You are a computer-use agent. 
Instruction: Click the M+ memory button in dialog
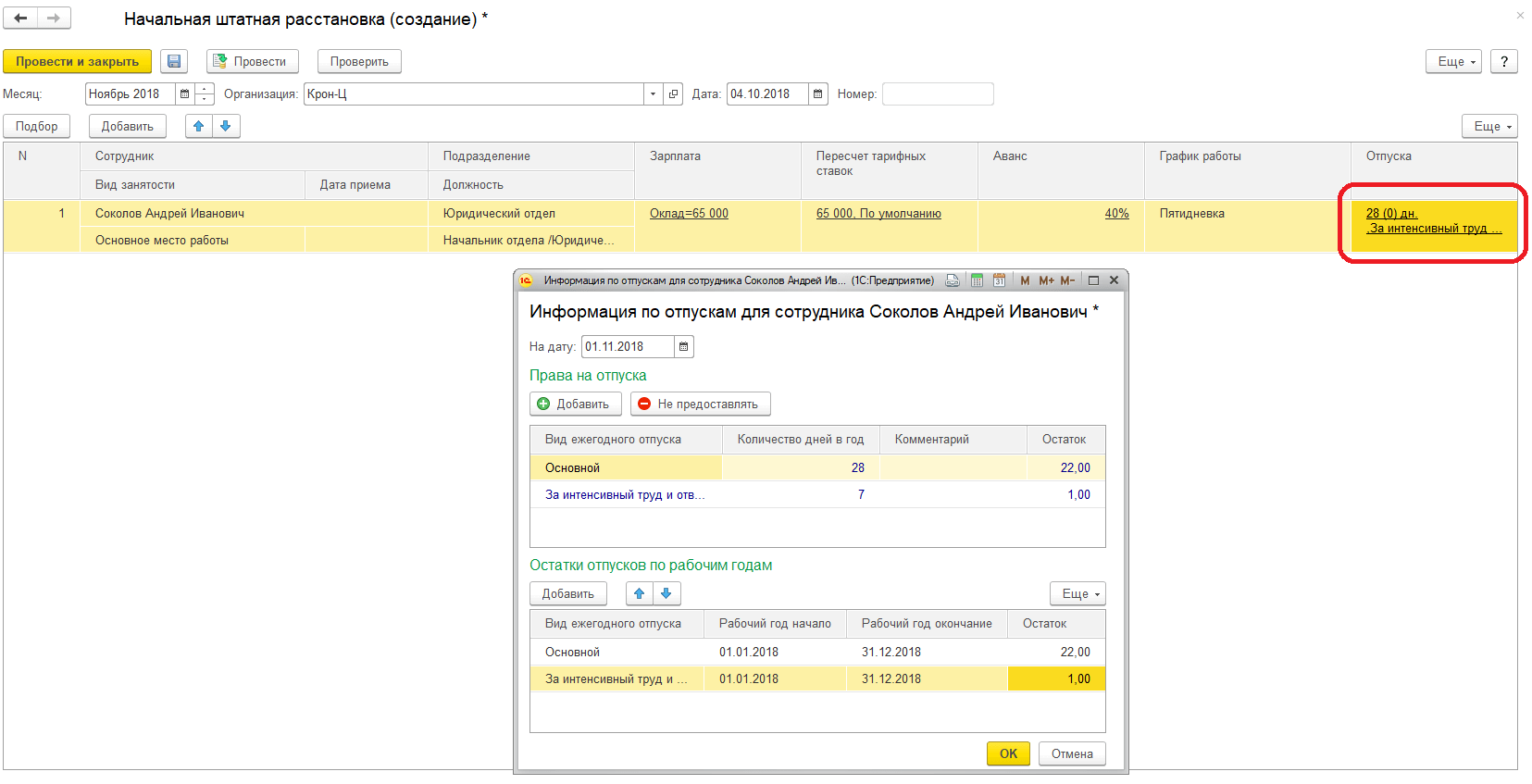click(1046, 280)
